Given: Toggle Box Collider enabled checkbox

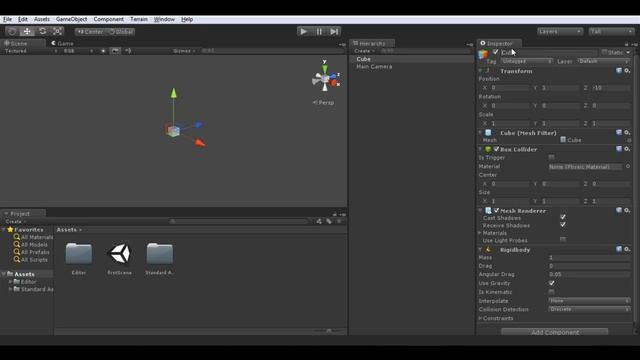Looking at the screenshot, I should (x=496, y=149).
